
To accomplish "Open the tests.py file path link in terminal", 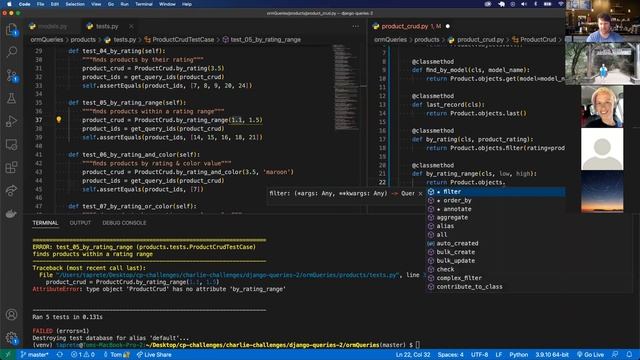I will (226, 275).
